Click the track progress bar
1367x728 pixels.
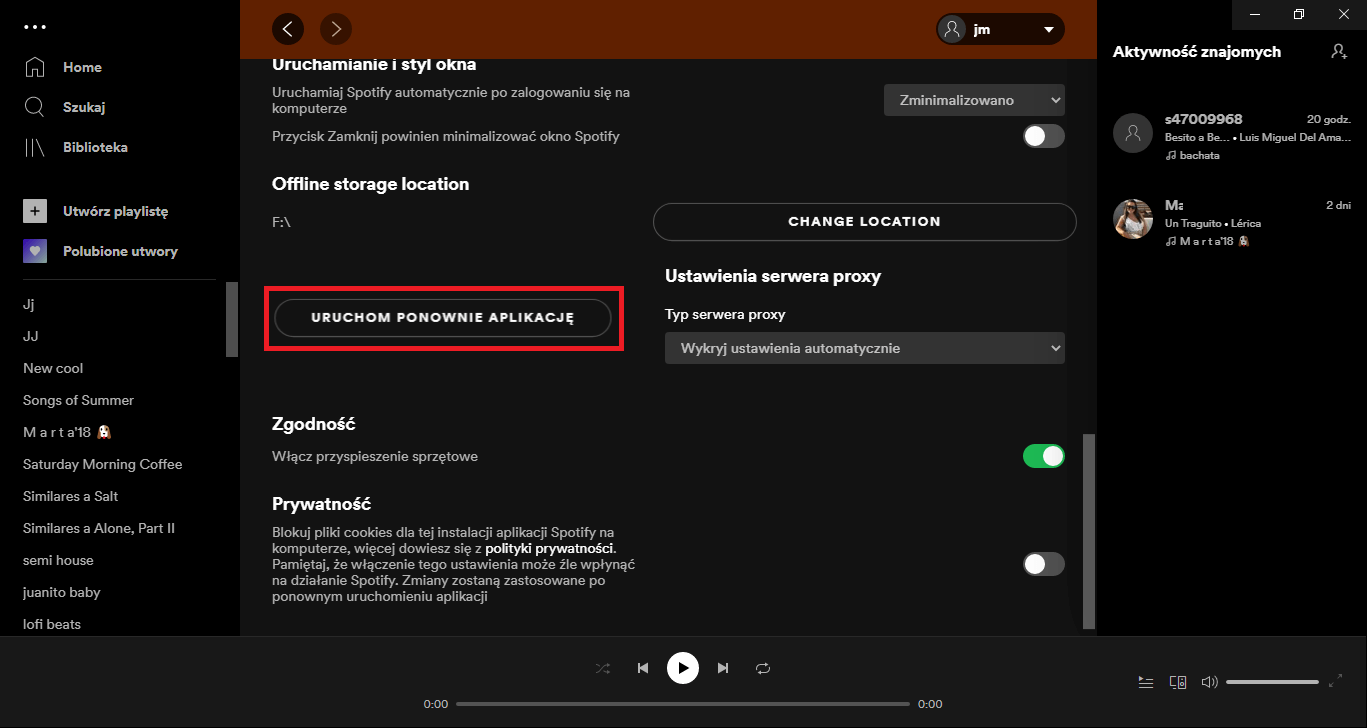(683, 704)
